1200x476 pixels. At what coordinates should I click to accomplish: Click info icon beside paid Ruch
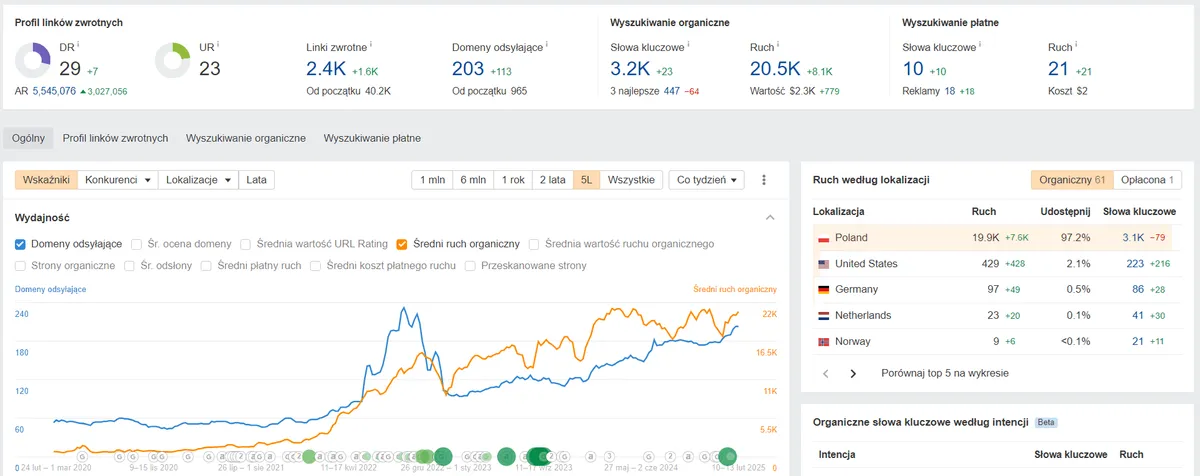tap(1076, 45)
